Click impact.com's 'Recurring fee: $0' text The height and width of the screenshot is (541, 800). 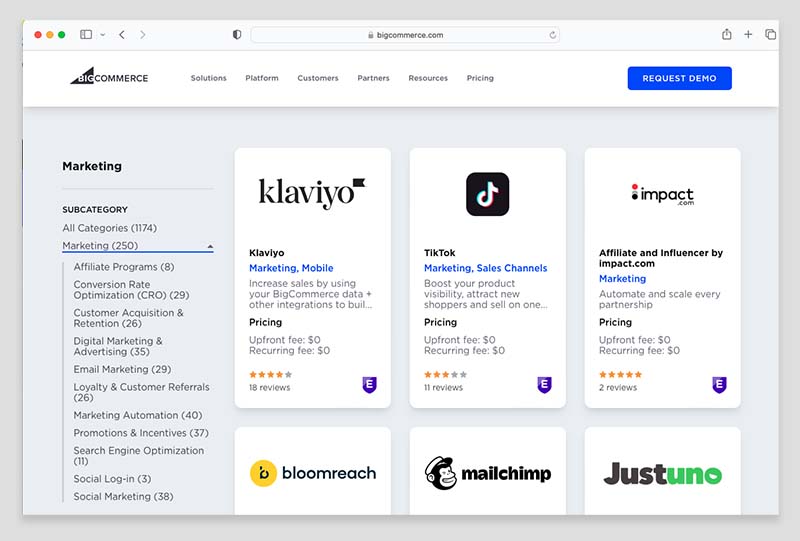pyautogui.click(x=639, y=351)
